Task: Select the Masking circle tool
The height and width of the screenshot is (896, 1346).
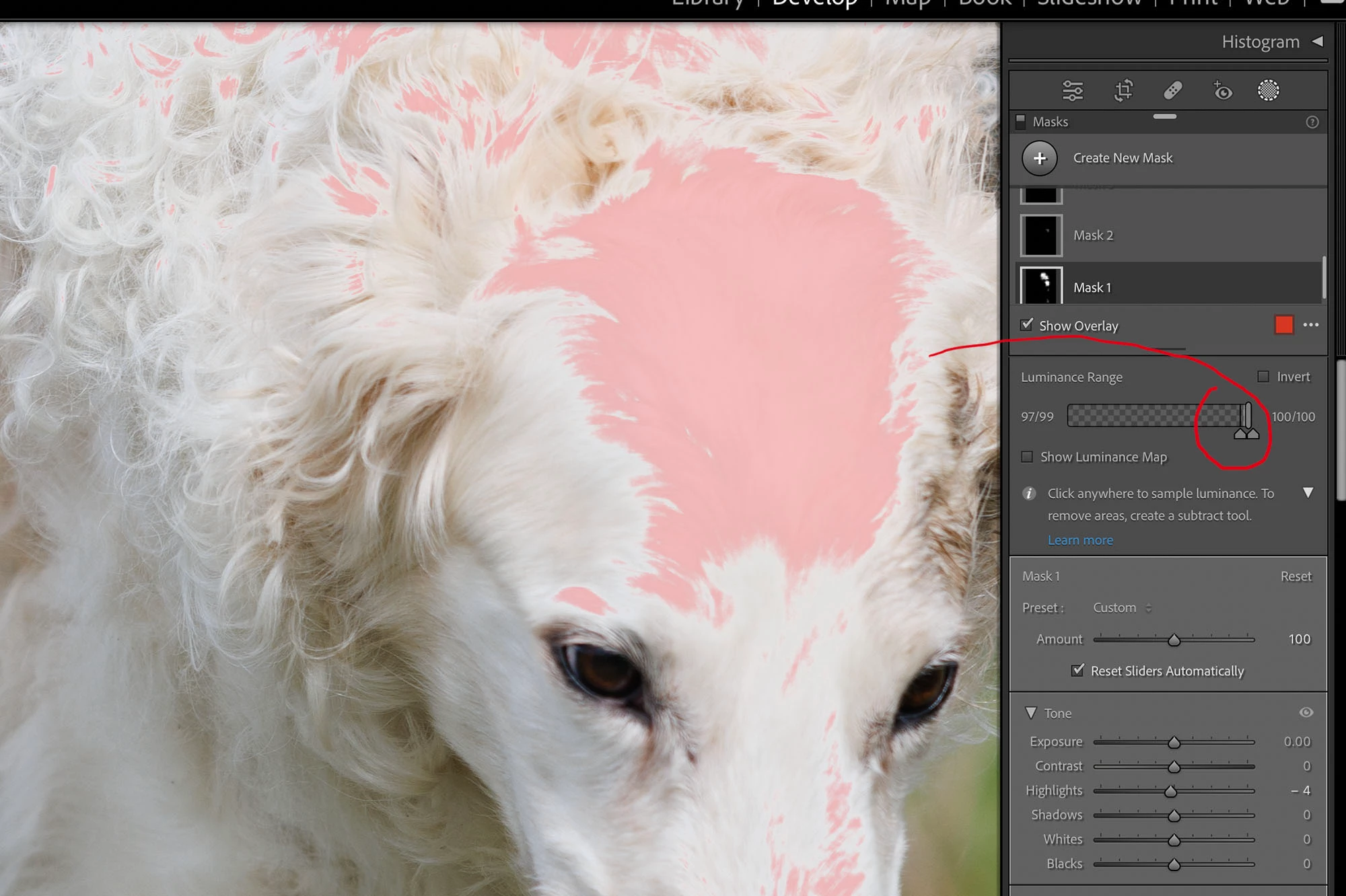Action: [1268, 90]
